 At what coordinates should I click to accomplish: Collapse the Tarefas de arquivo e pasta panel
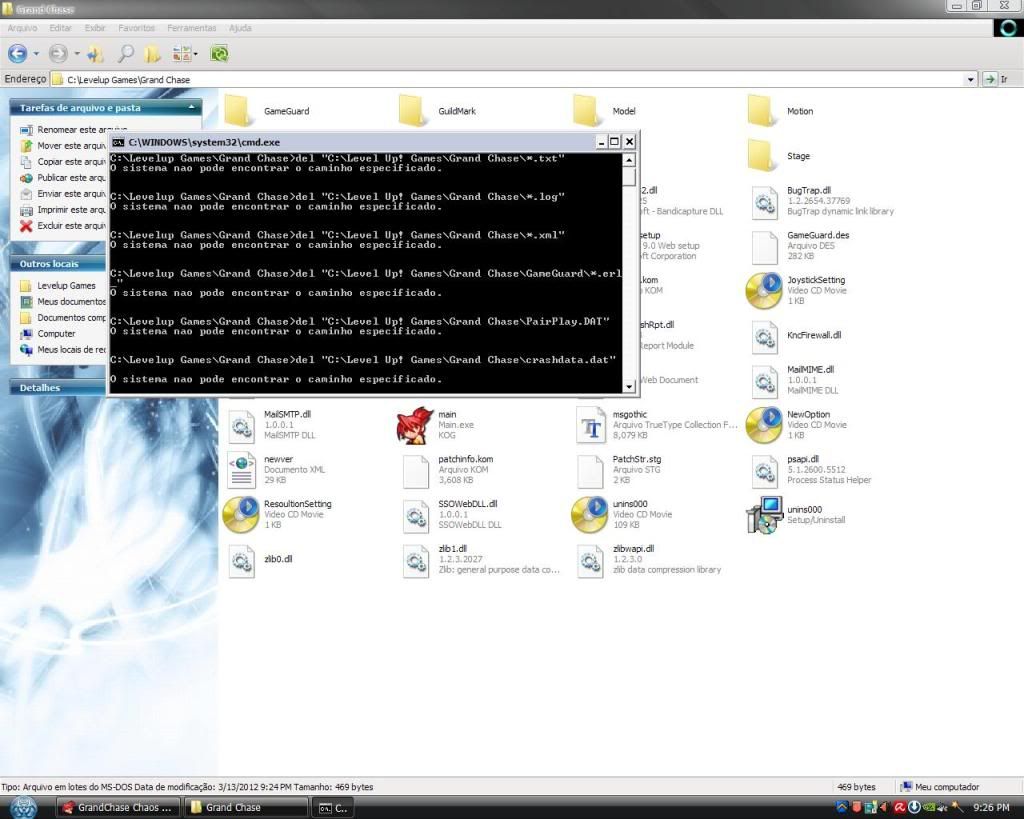coord(191,107)
